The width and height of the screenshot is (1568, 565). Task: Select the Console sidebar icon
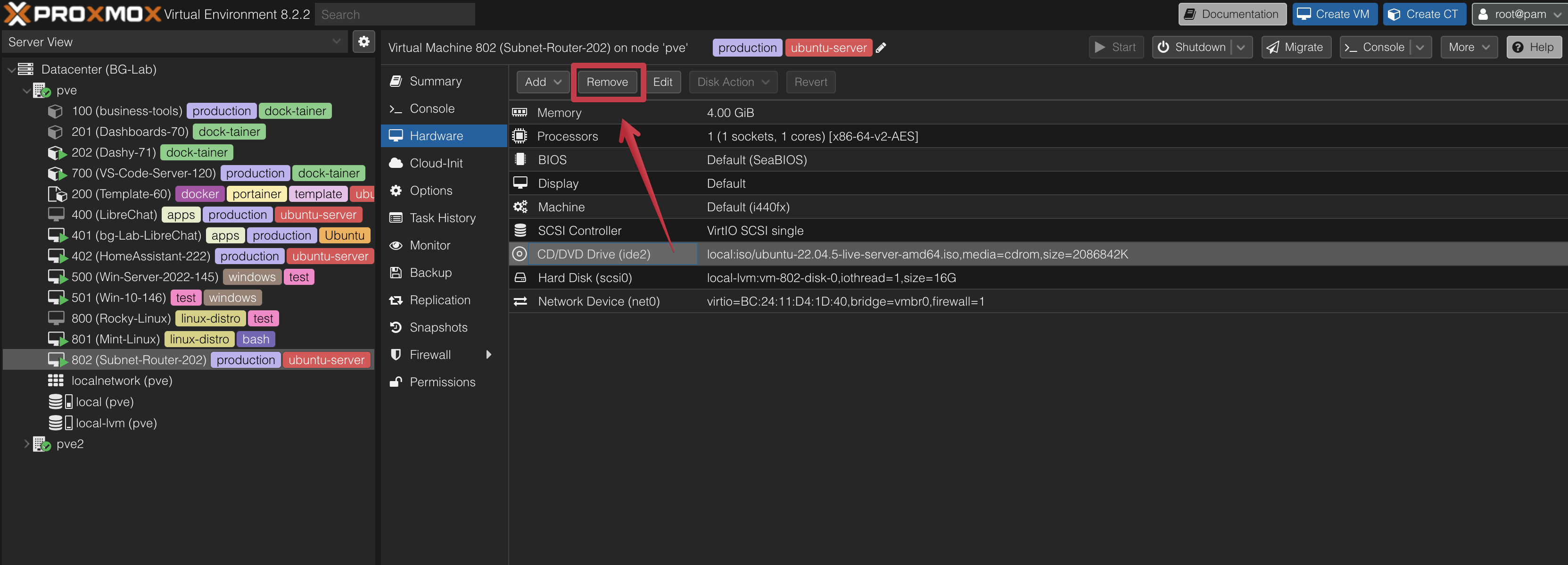click(x=396, y=108)
